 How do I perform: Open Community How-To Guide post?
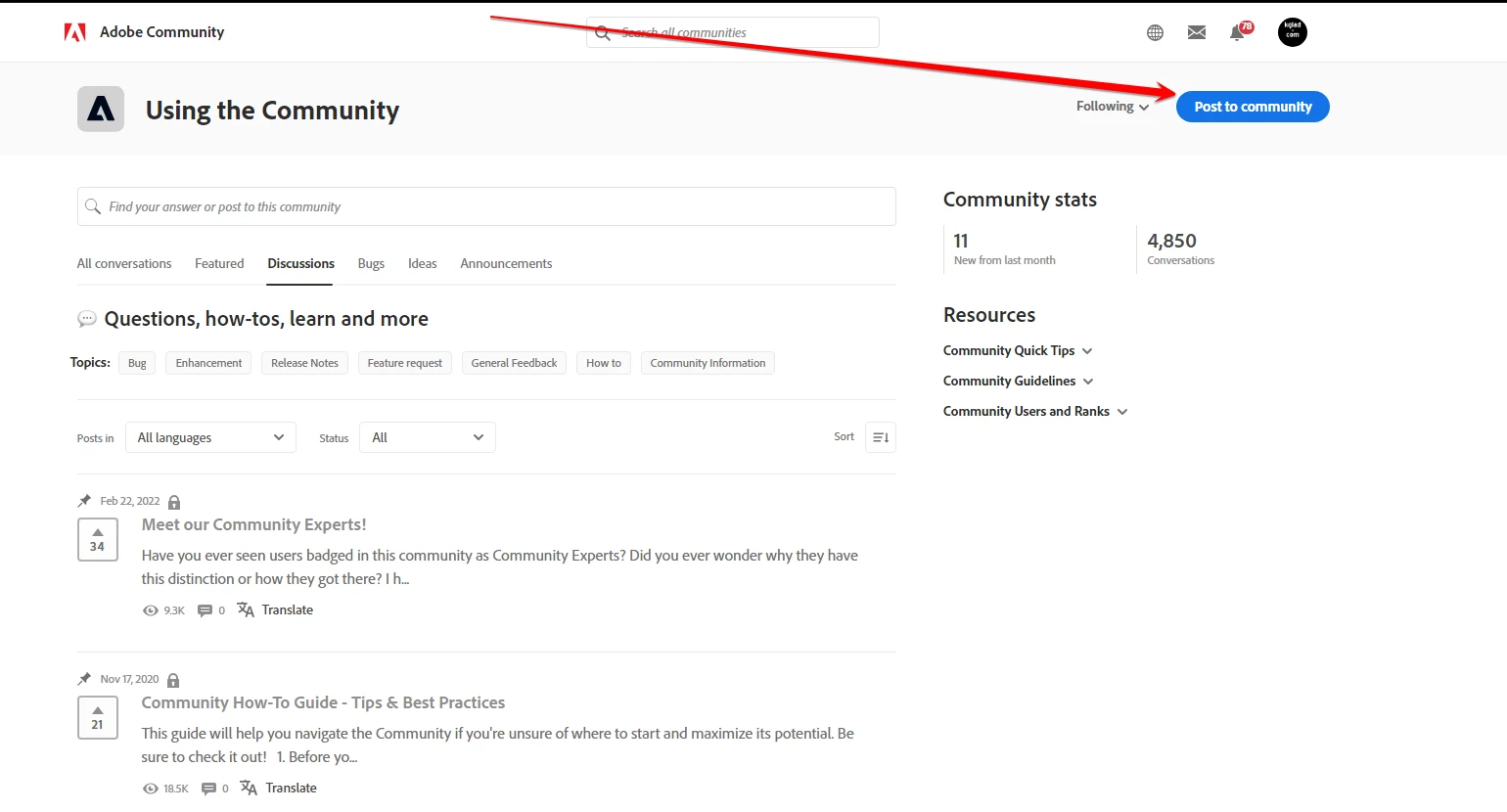pos(323,702)
